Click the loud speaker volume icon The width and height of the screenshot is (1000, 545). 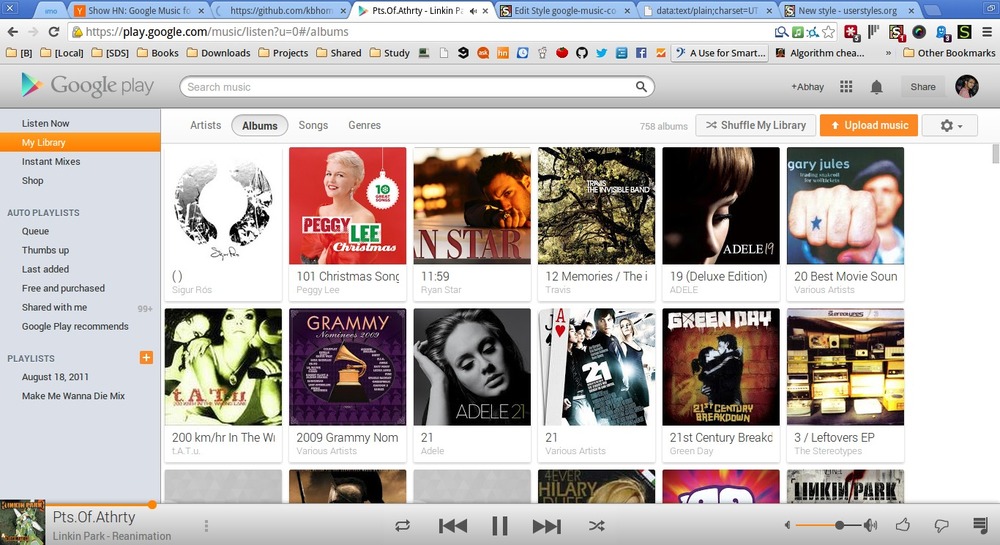tap(871, 525)
